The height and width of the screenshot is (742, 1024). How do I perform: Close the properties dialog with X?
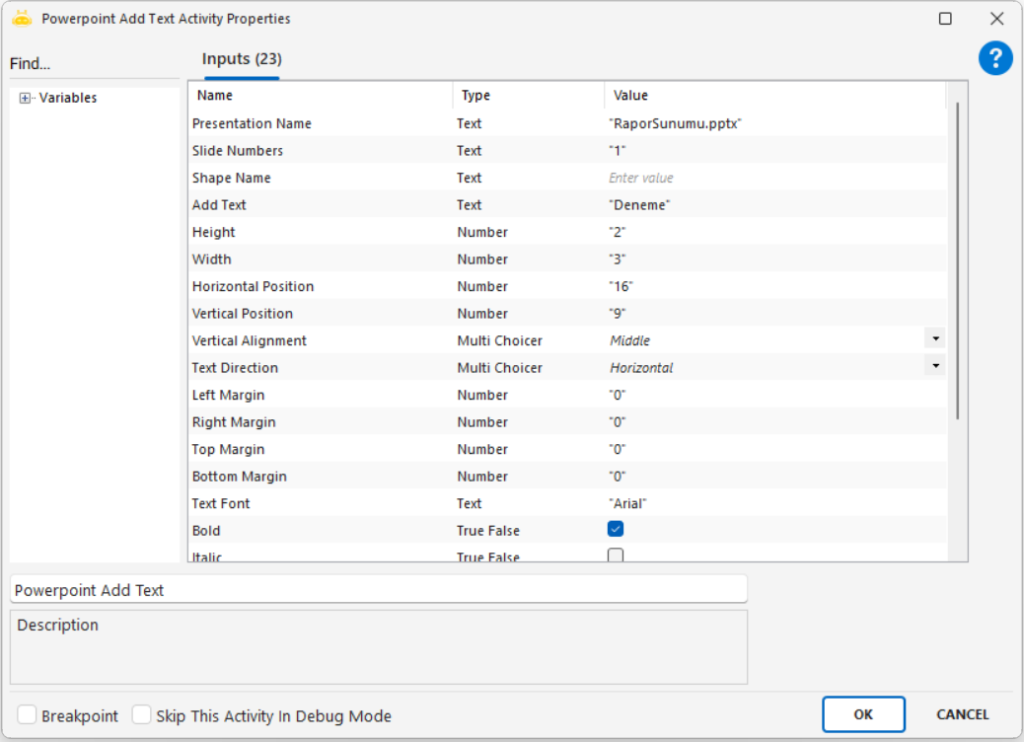(996, 19)
